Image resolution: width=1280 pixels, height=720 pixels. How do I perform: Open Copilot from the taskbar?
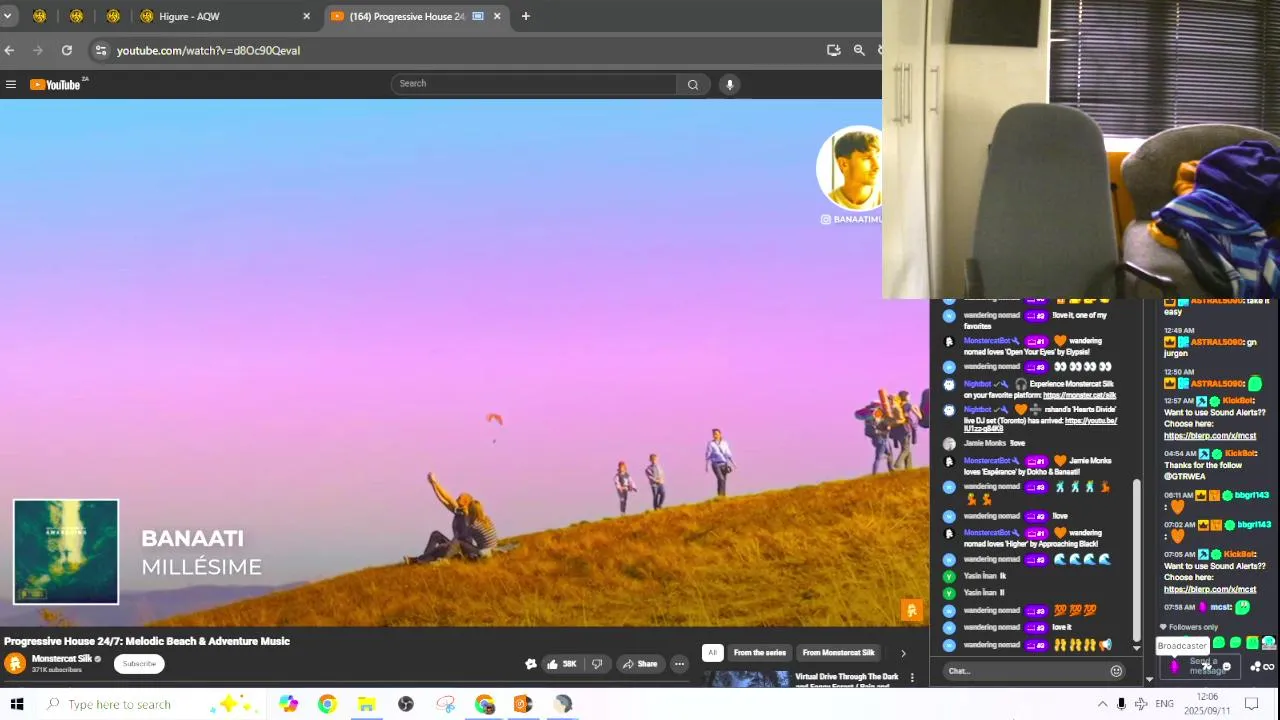(288, 704)
